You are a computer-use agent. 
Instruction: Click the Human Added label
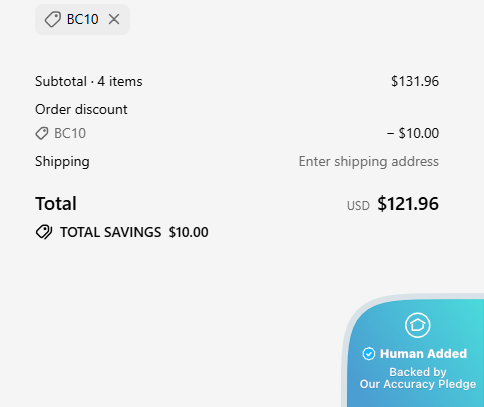click(423, 354)
